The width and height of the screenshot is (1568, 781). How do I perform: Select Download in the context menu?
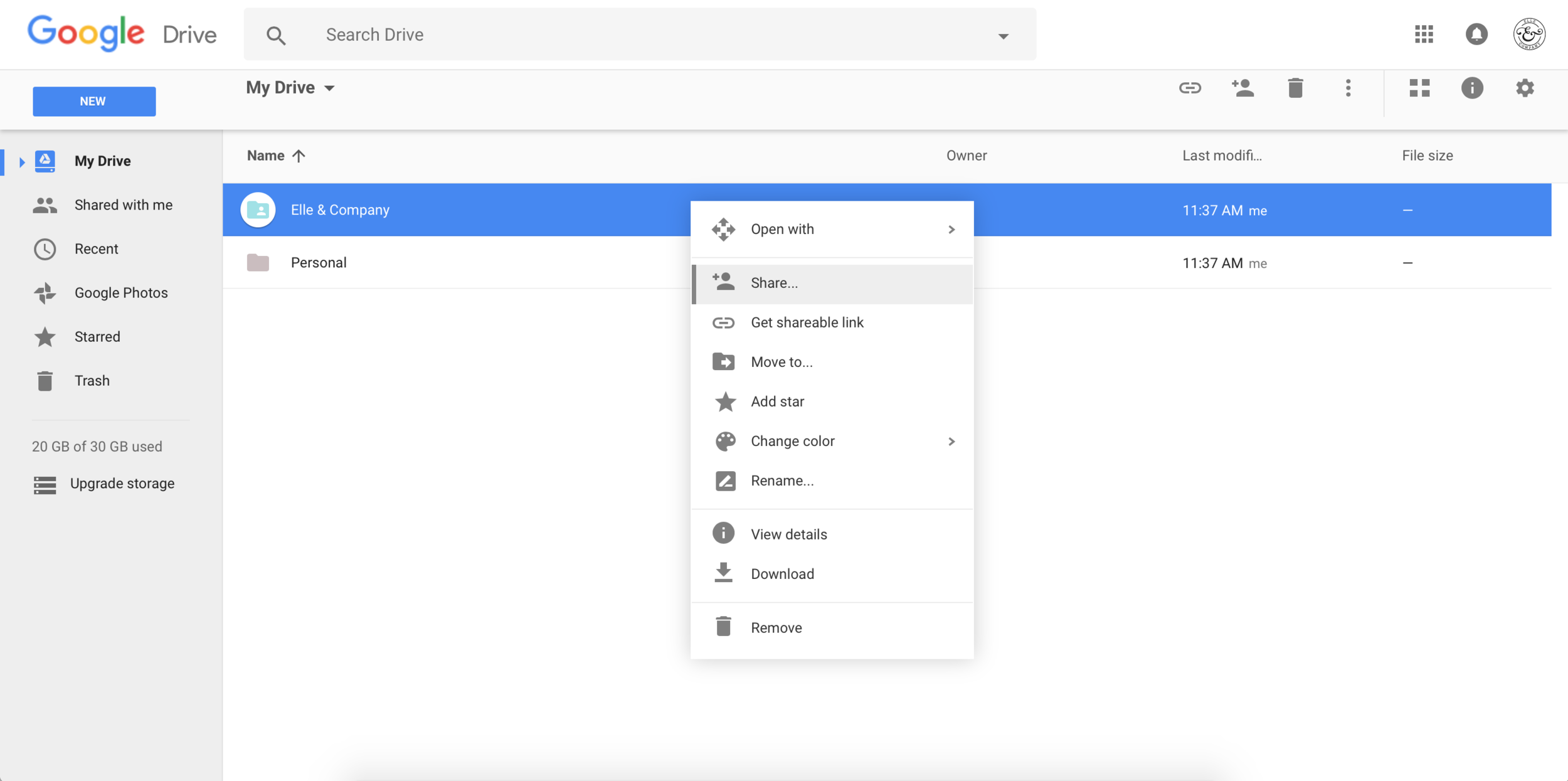point(782,573)
